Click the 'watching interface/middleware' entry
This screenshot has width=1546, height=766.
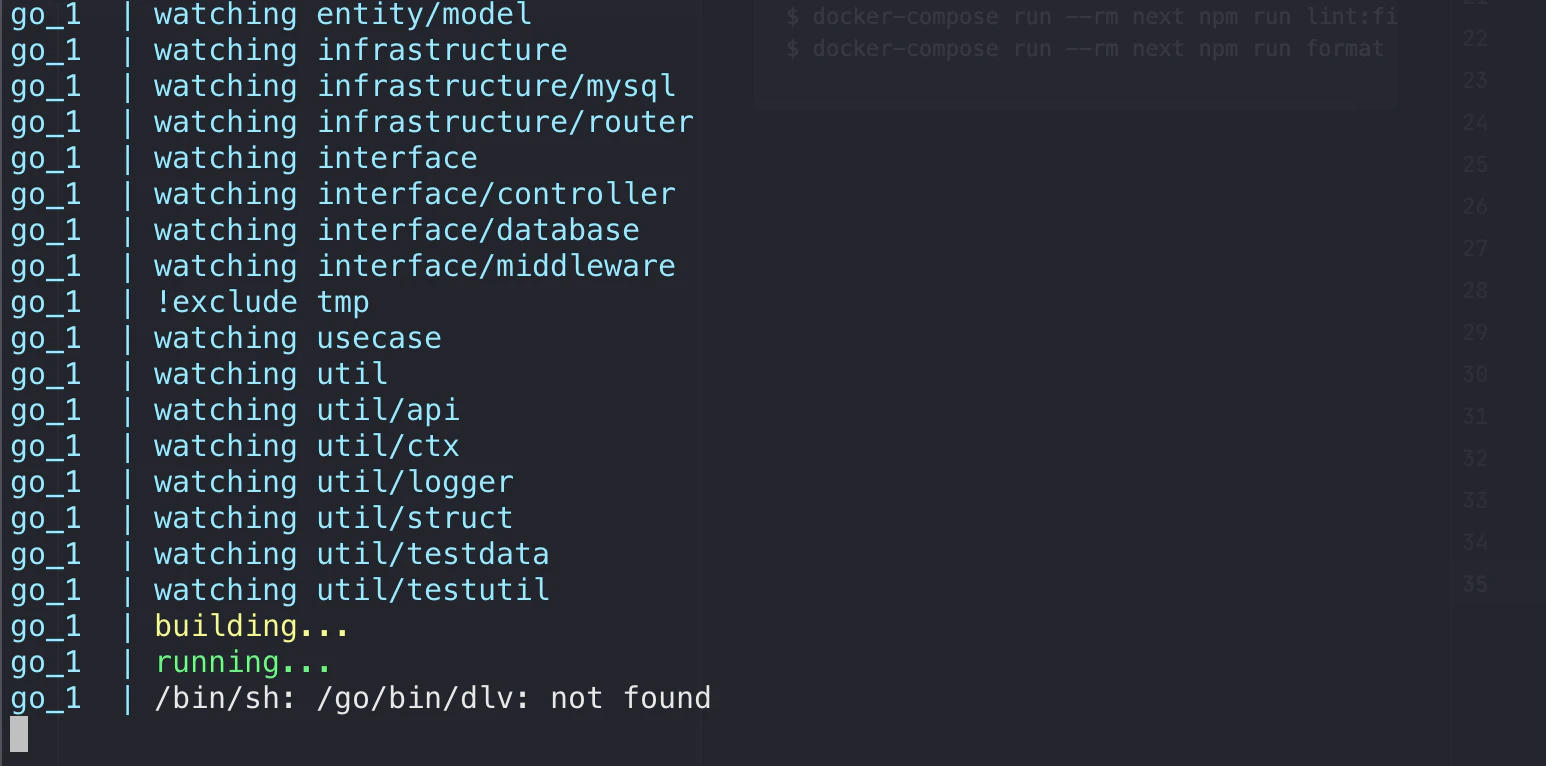point(415,266)
